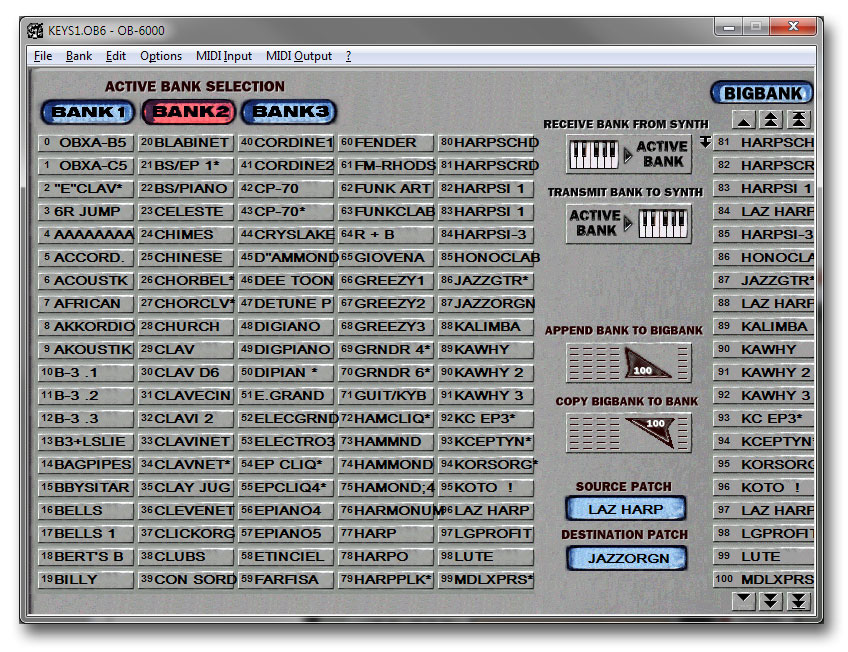Click the small insert arrow beside bigbank row 81

[705, 142]
